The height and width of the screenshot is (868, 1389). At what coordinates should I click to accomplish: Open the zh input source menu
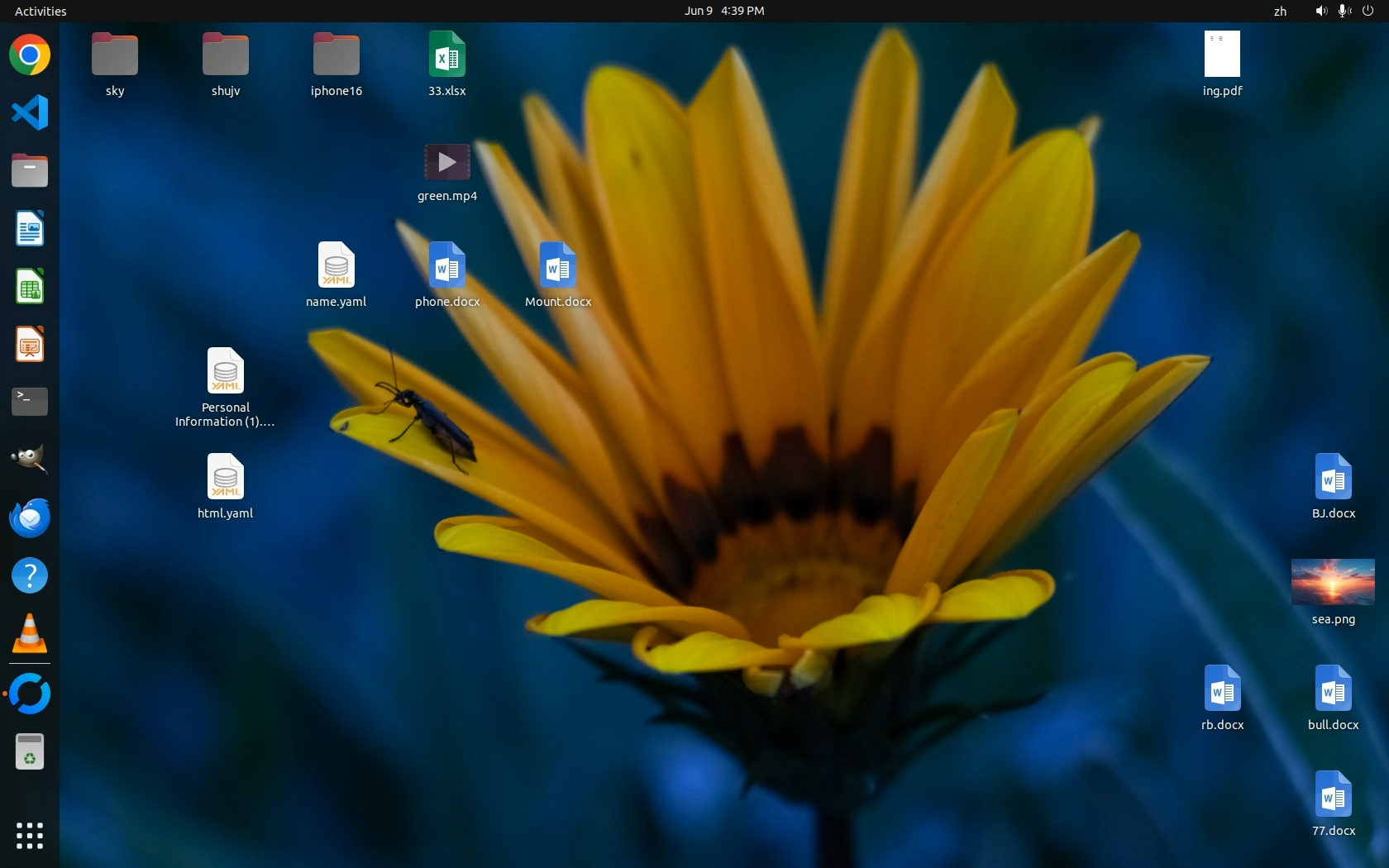[x=1280, y=11]
